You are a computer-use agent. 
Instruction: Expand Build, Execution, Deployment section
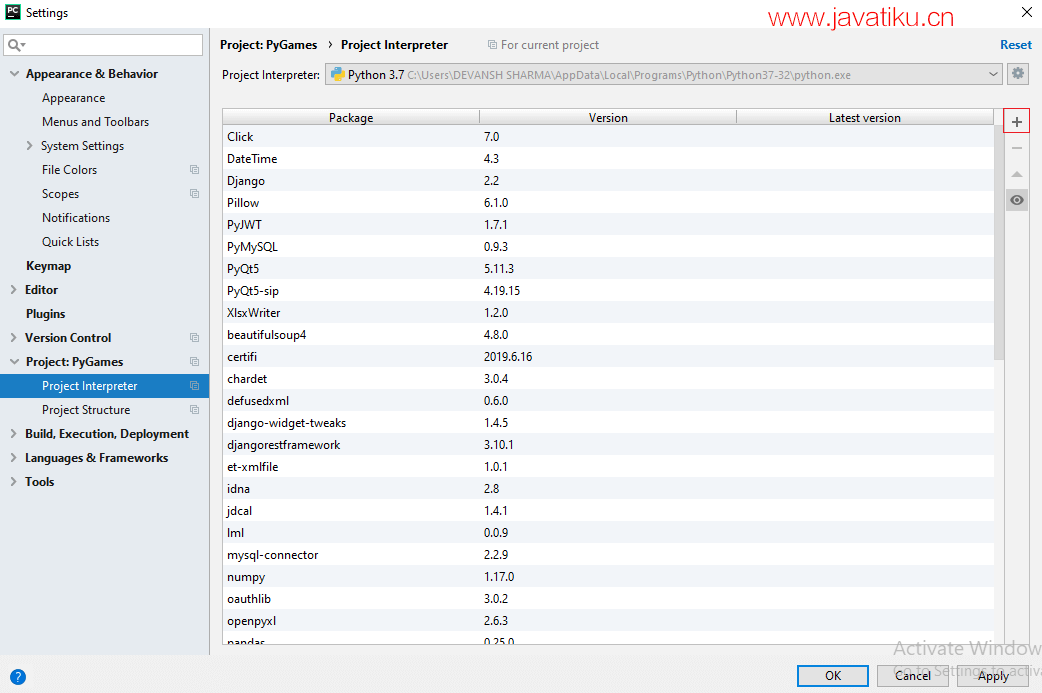[13, 433]
